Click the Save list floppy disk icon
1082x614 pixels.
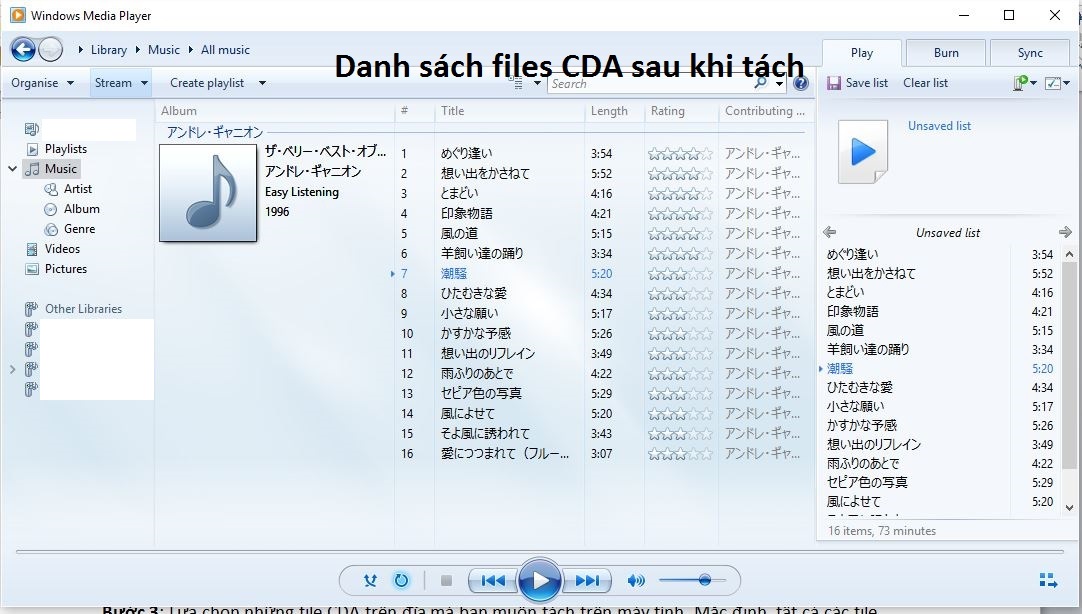834,83
